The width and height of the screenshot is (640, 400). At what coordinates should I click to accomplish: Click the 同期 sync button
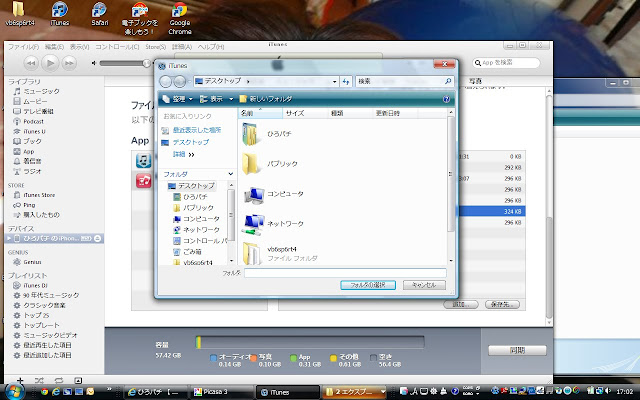pos(517,350)
